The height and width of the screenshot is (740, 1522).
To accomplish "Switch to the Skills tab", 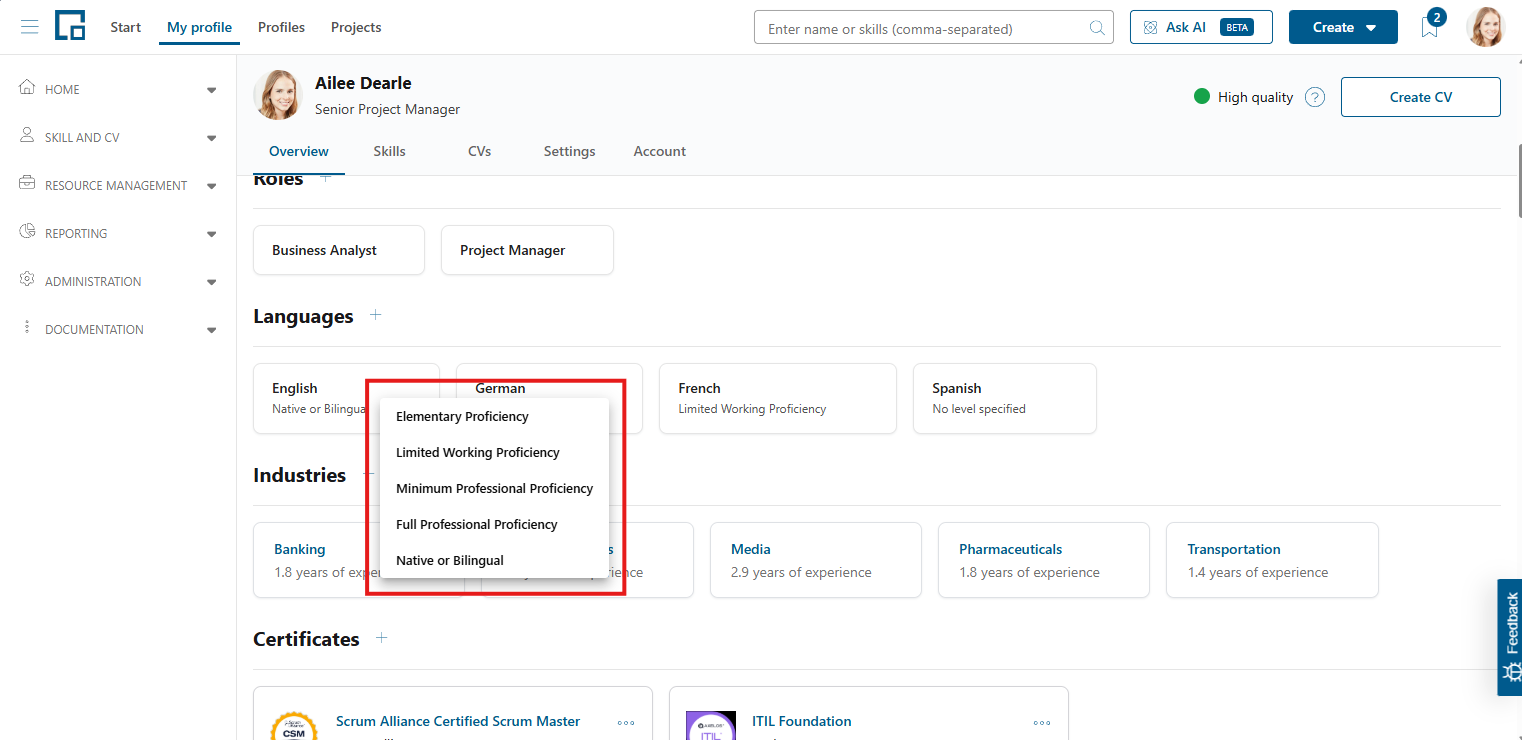I will [x=389, y=151].
